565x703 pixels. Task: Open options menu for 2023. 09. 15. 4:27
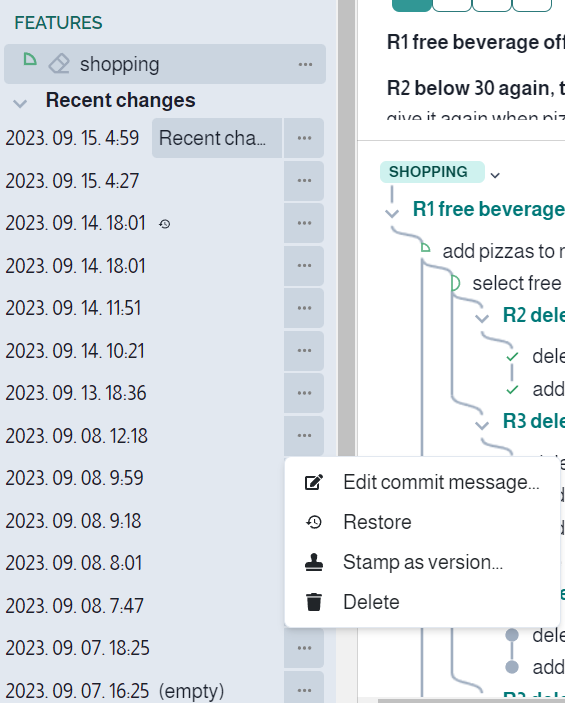[x=304, y=181]
